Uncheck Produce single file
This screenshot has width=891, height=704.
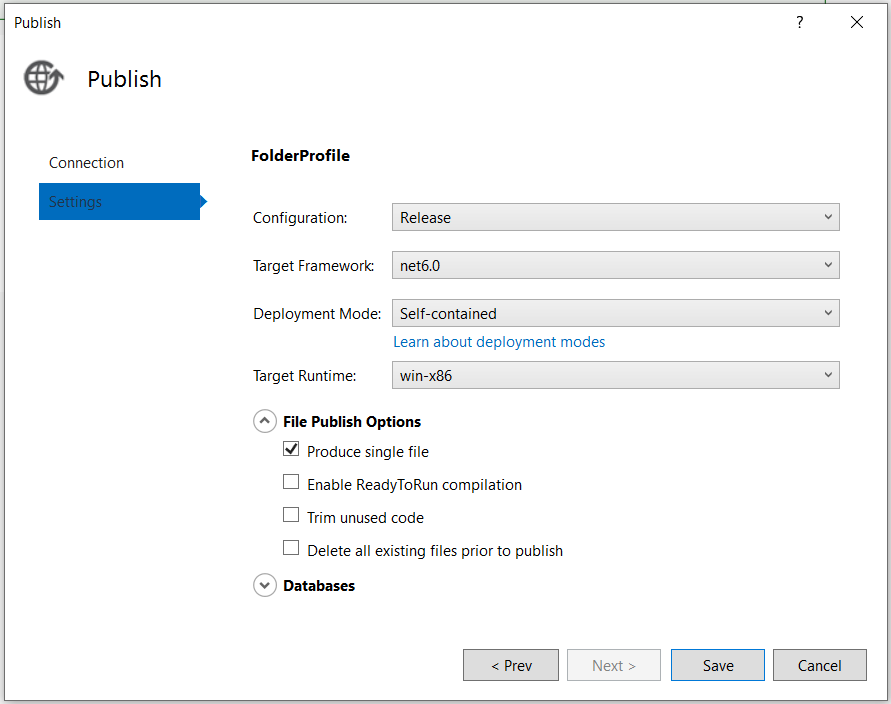pyautogui.click(x=291, y=449)
